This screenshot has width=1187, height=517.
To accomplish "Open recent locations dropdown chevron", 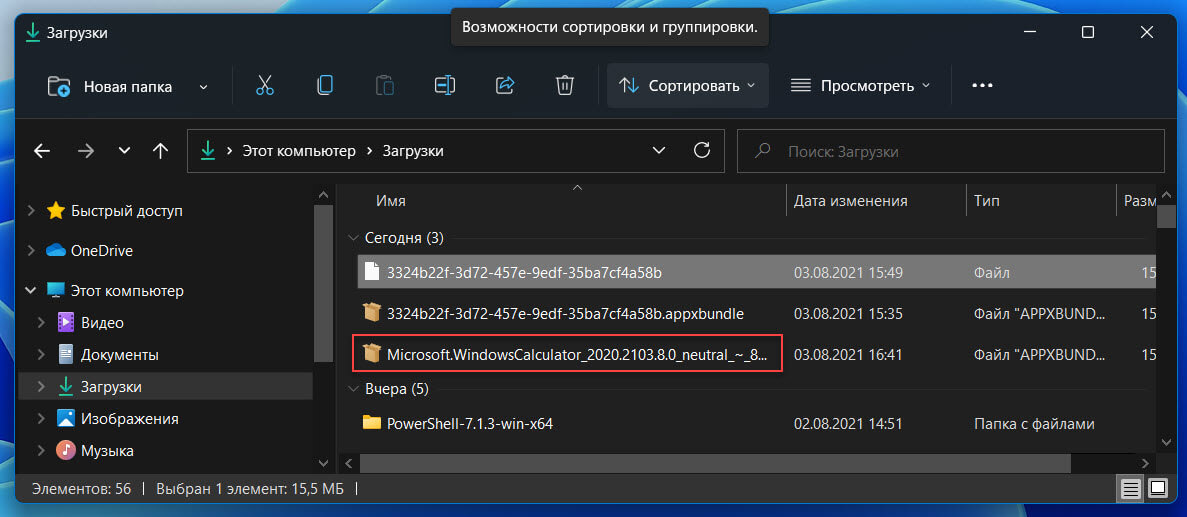I will click(x=124, y=151).
